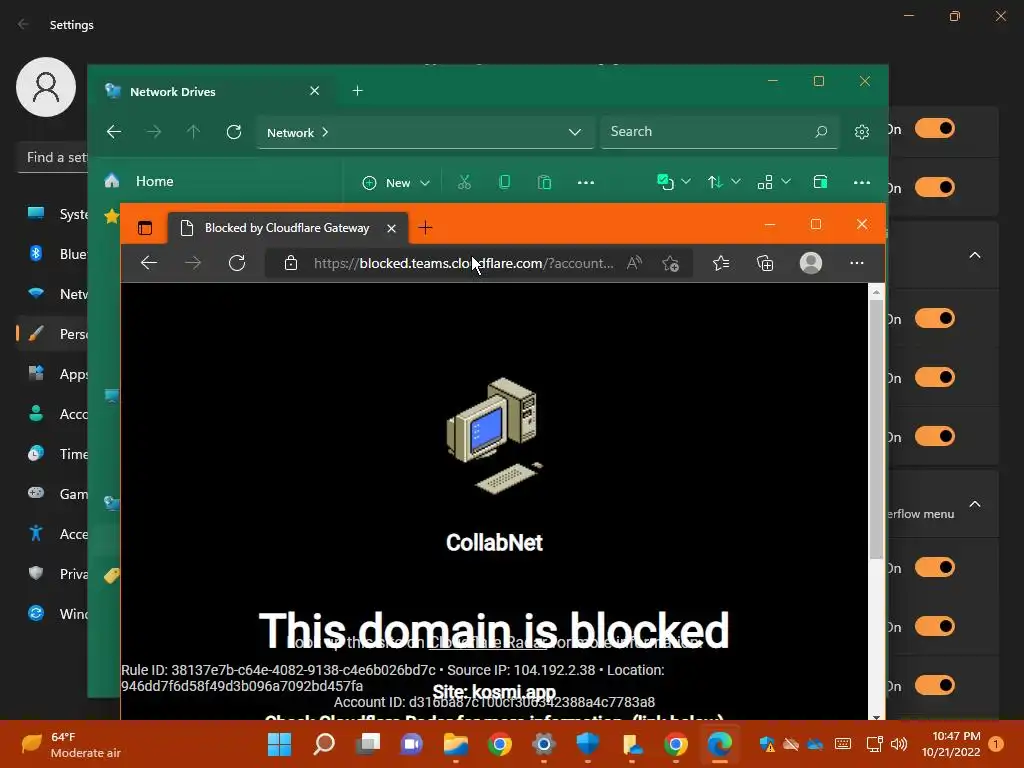Click the Settings user account avatar
The width and height of the screenshot is (1024, 768).
coord(46,87)
